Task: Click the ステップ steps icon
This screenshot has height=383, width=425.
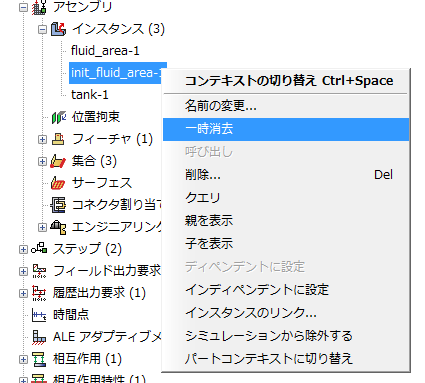Action: click(39, 248)
